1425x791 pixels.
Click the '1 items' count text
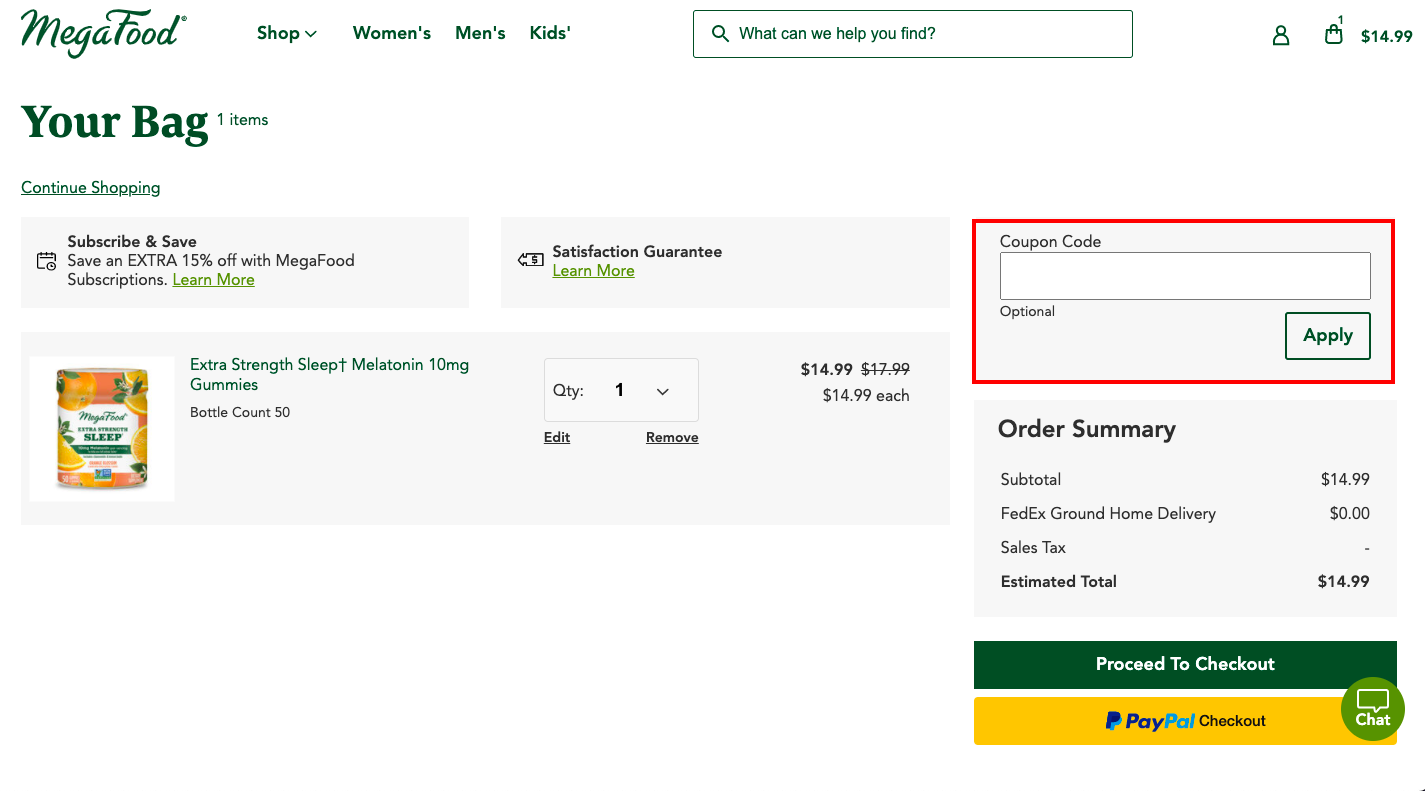[243, 120]
